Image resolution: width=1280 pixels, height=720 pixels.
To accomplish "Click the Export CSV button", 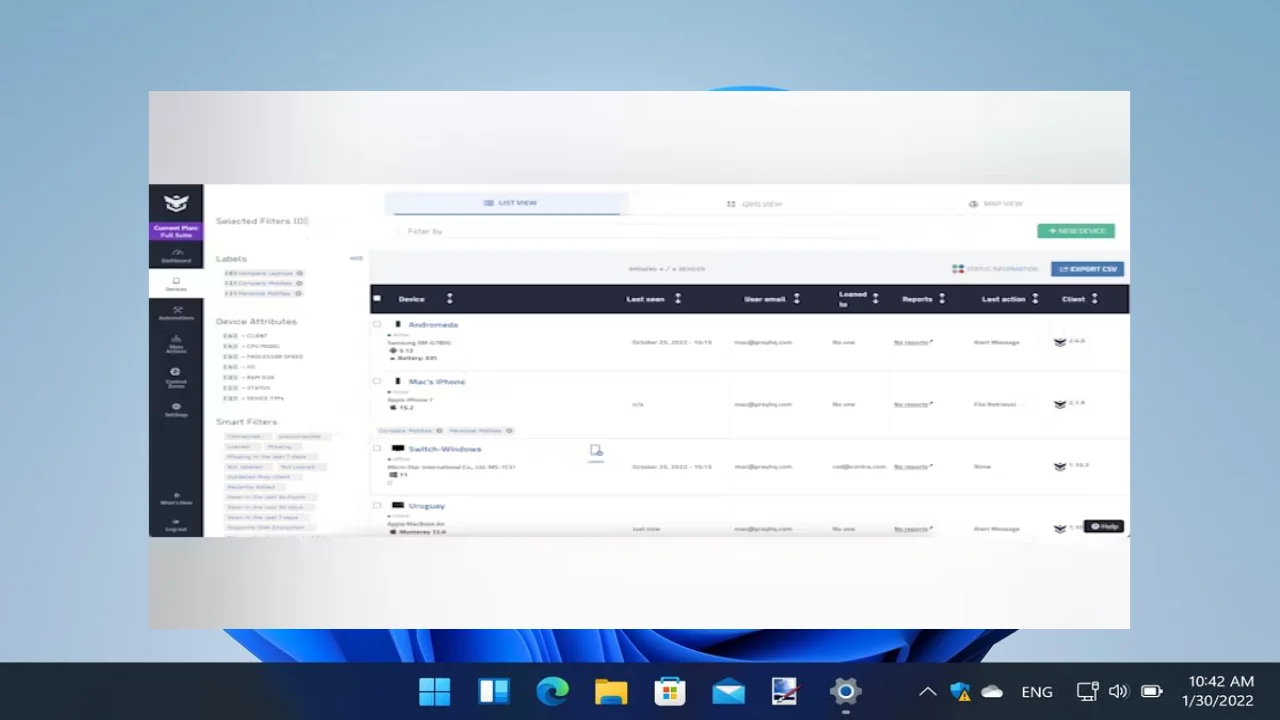I will pos(1088,269).
